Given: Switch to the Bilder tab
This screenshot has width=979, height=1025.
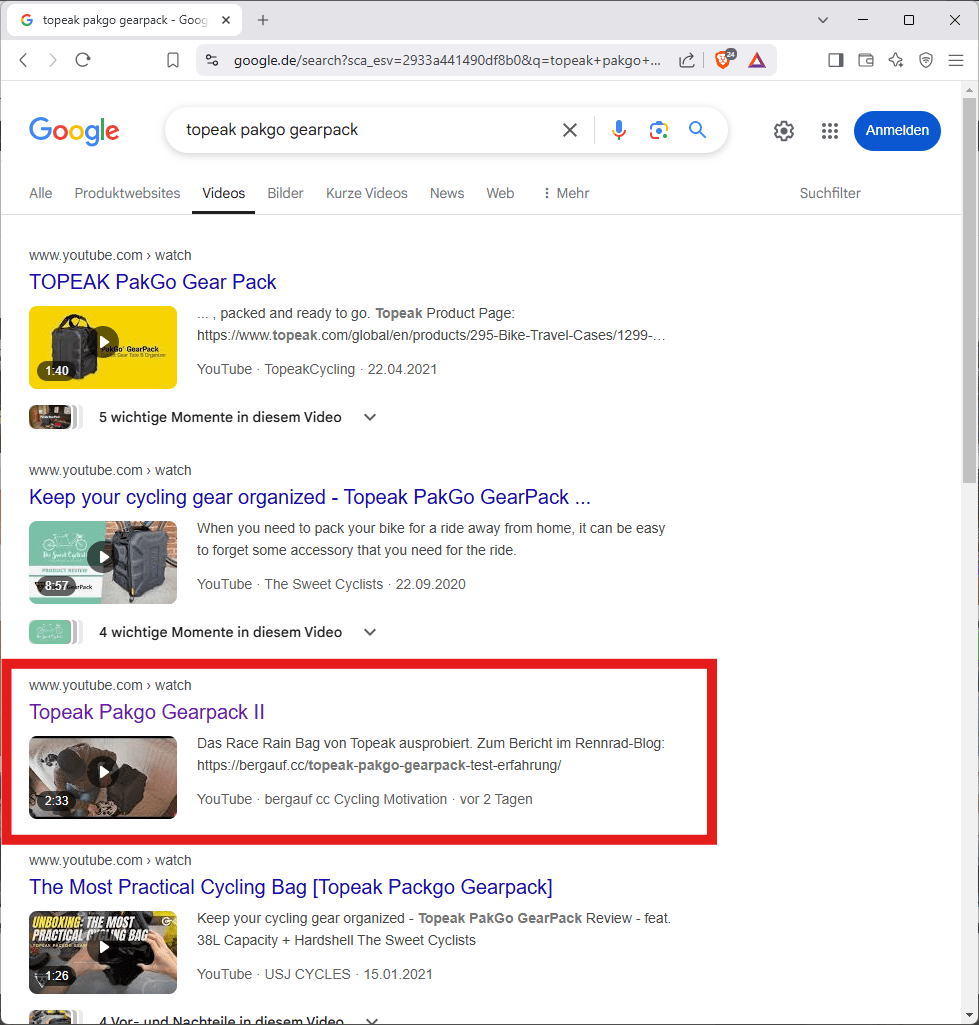Looking at the screenshot, I should pos(285,193).
